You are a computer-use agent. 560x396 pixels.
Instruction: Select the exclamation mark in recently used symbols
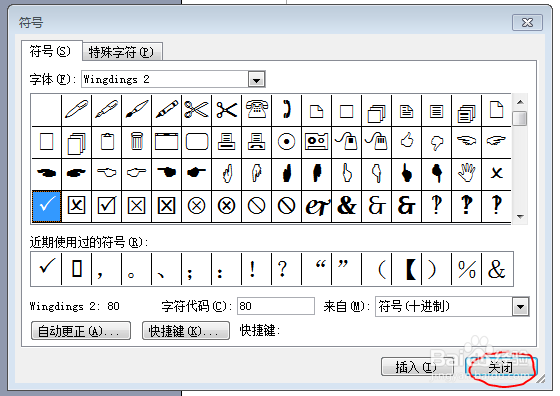pos(256,269)
